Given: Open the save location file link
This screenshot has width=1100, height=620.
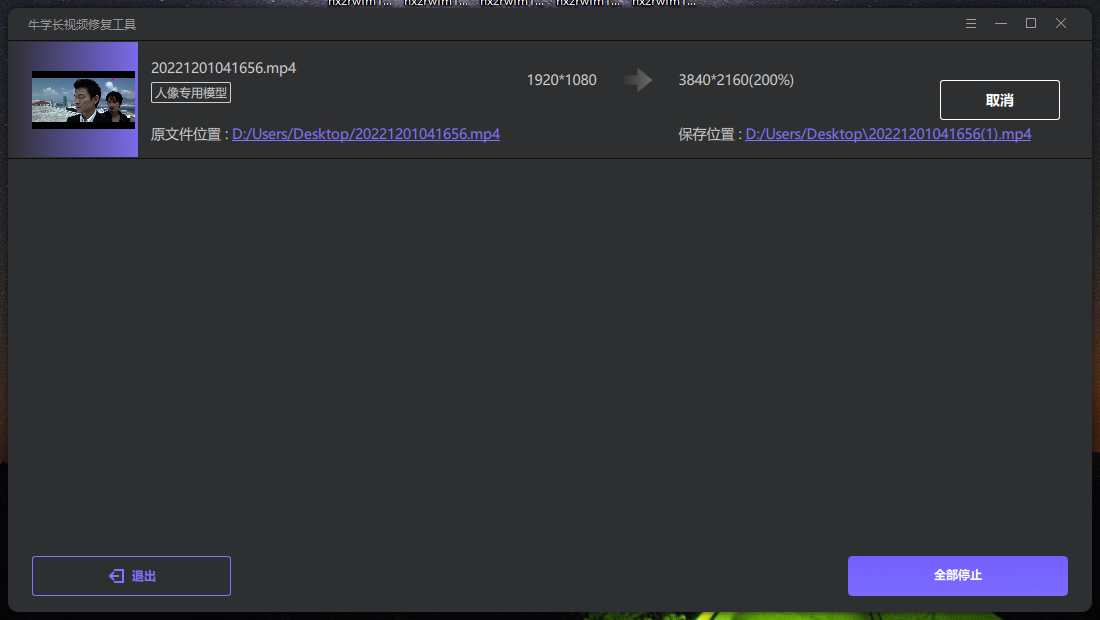Looking at the screenshot, I should 888,134.
